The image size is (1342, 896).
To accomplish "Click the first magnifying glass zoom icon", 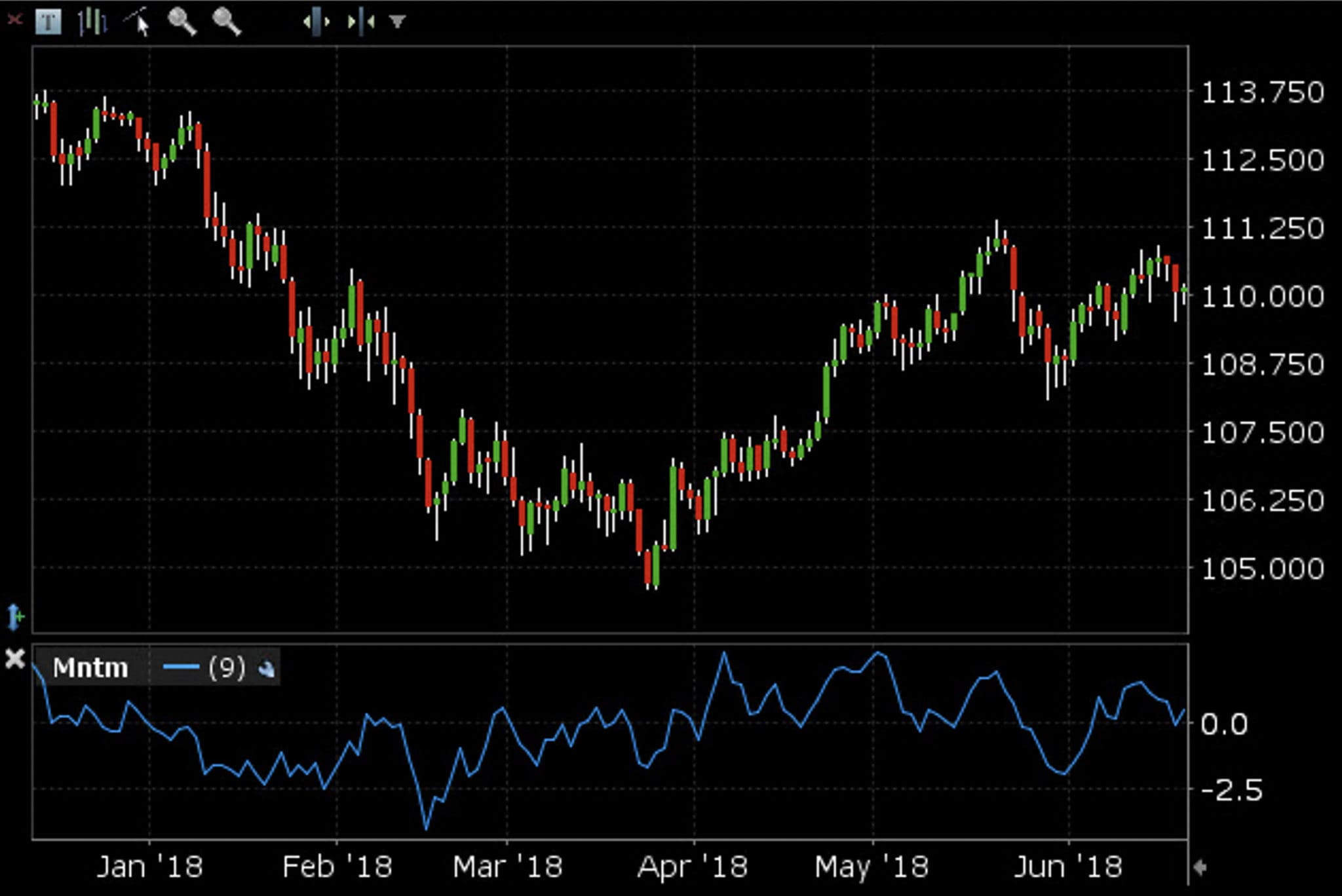I will point(182,22).
